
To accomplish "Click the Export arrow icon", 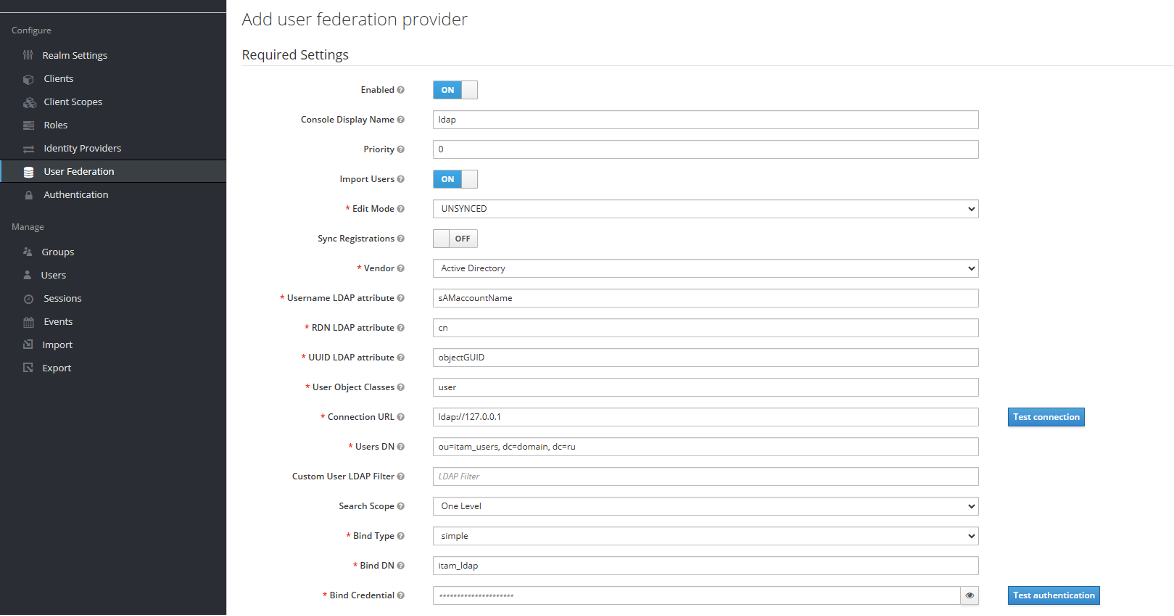I will tap(28, 368).
